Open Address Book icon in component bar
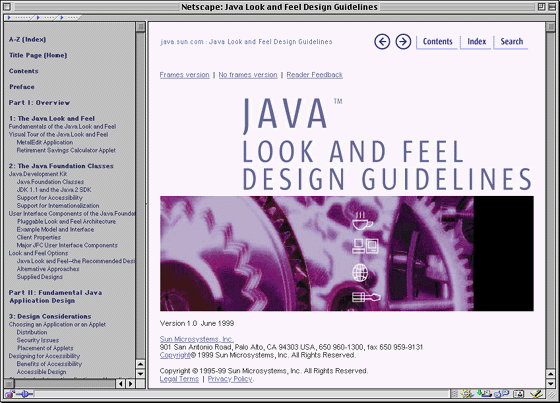The height and width of the screenshot is (403, 560). click(x=518, y=394)
